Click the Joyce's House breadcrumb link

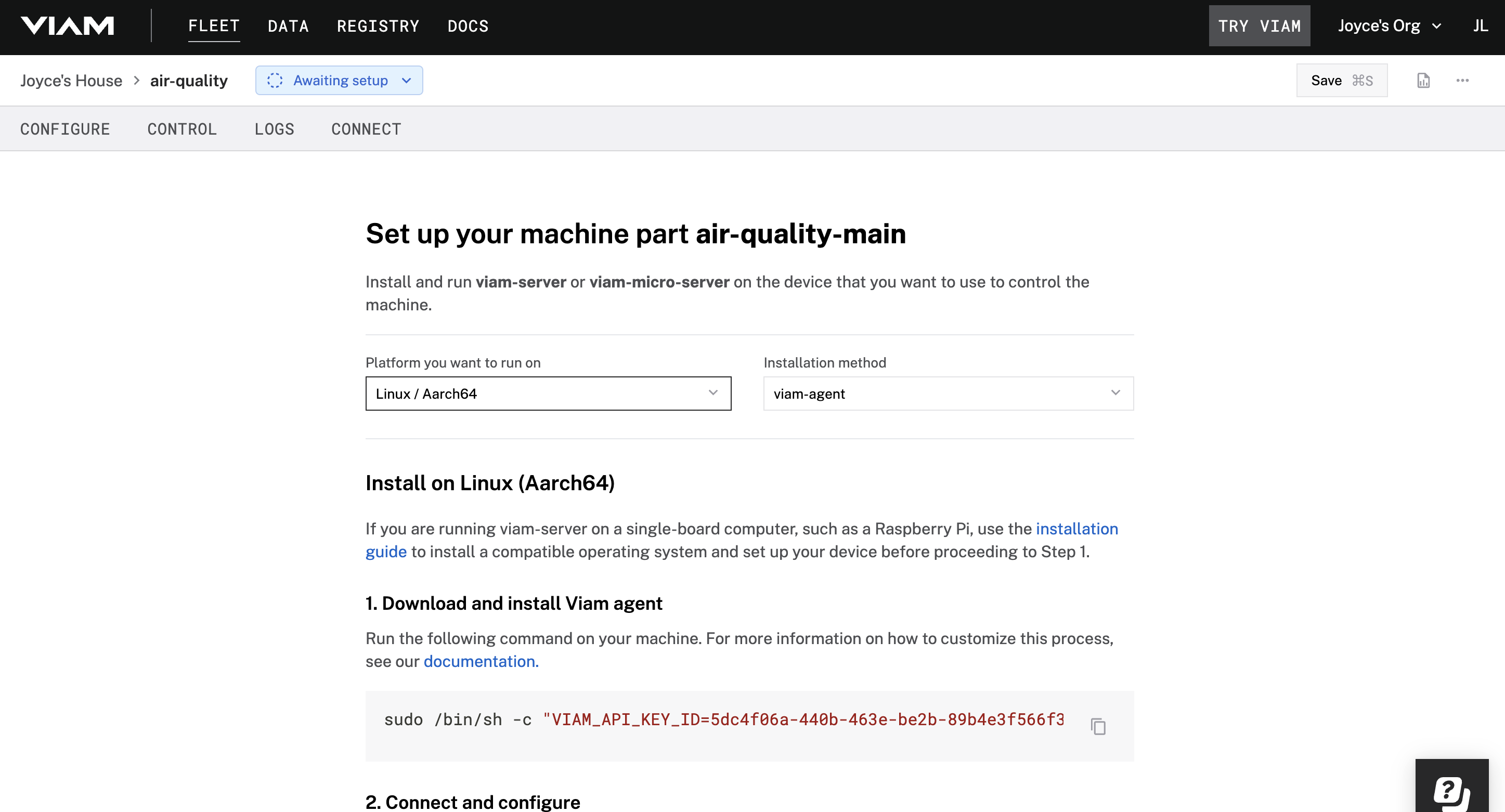[x=71, y=80]
